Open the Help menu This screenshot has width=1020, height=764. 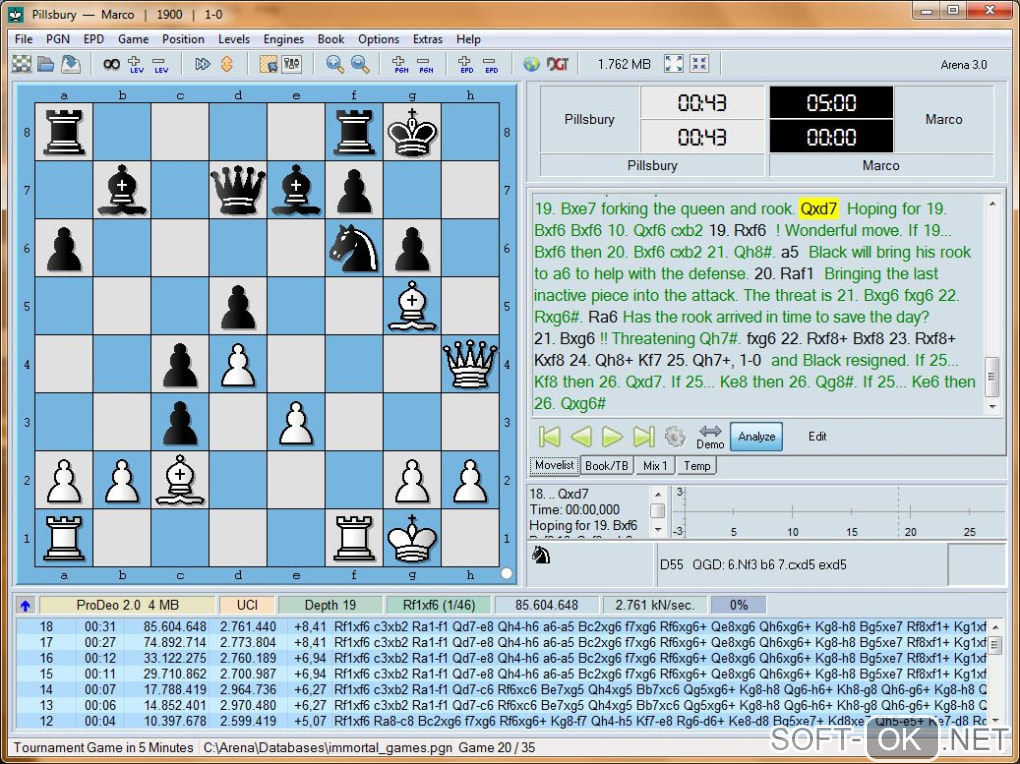pyautogui.click(x=468, y=39)
